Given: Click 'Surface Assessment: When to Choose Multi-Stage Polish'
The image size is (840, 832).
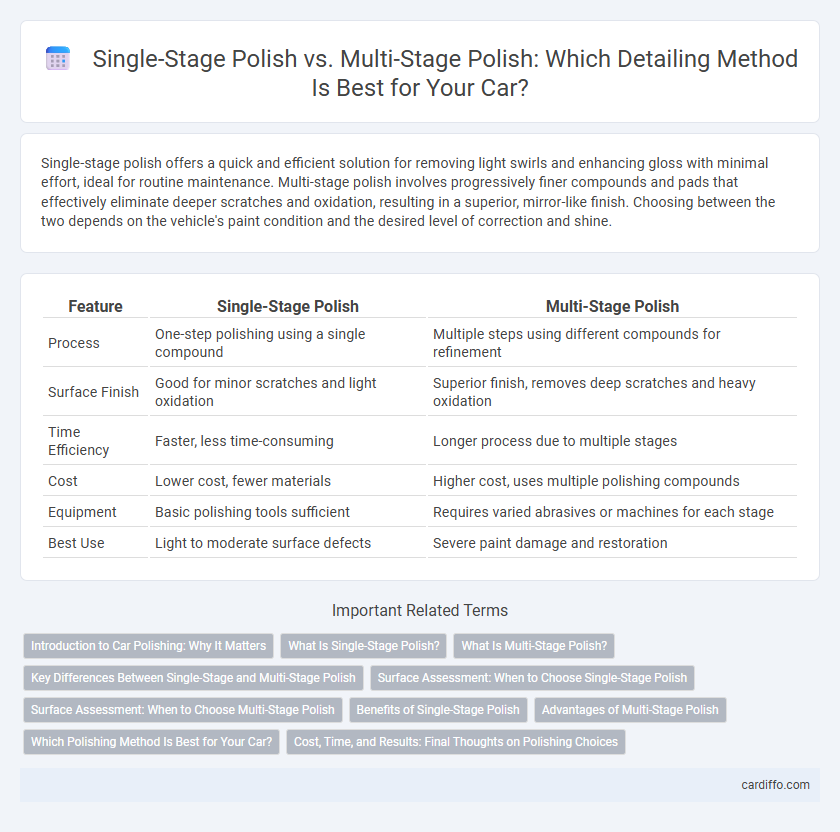Looking at the screenshot, I should [183, 710].
